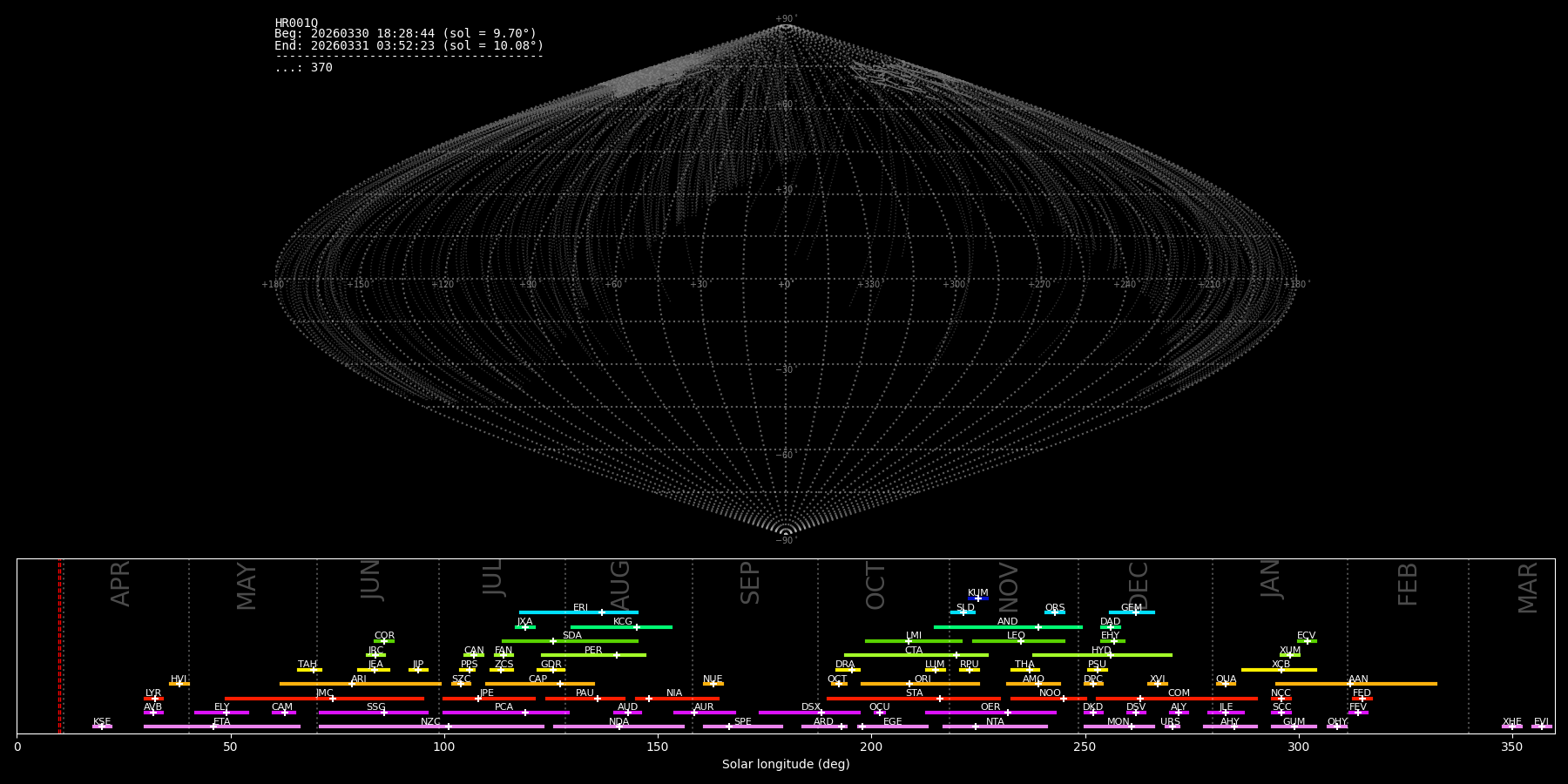Click the XHE shower label
This screenshot has height=784, width=1568.
point(1512,722)
